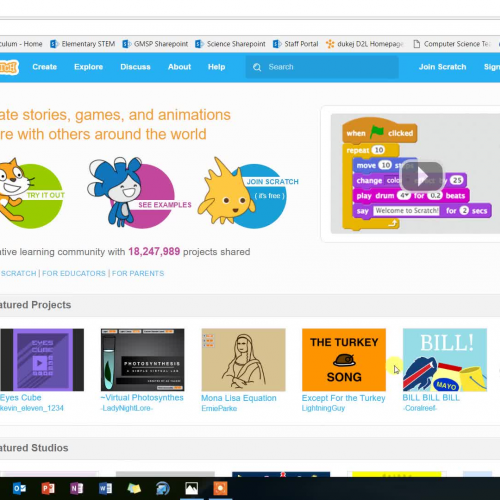Click the Try It Out cat button
500x500 pixels.
[31, 194]
